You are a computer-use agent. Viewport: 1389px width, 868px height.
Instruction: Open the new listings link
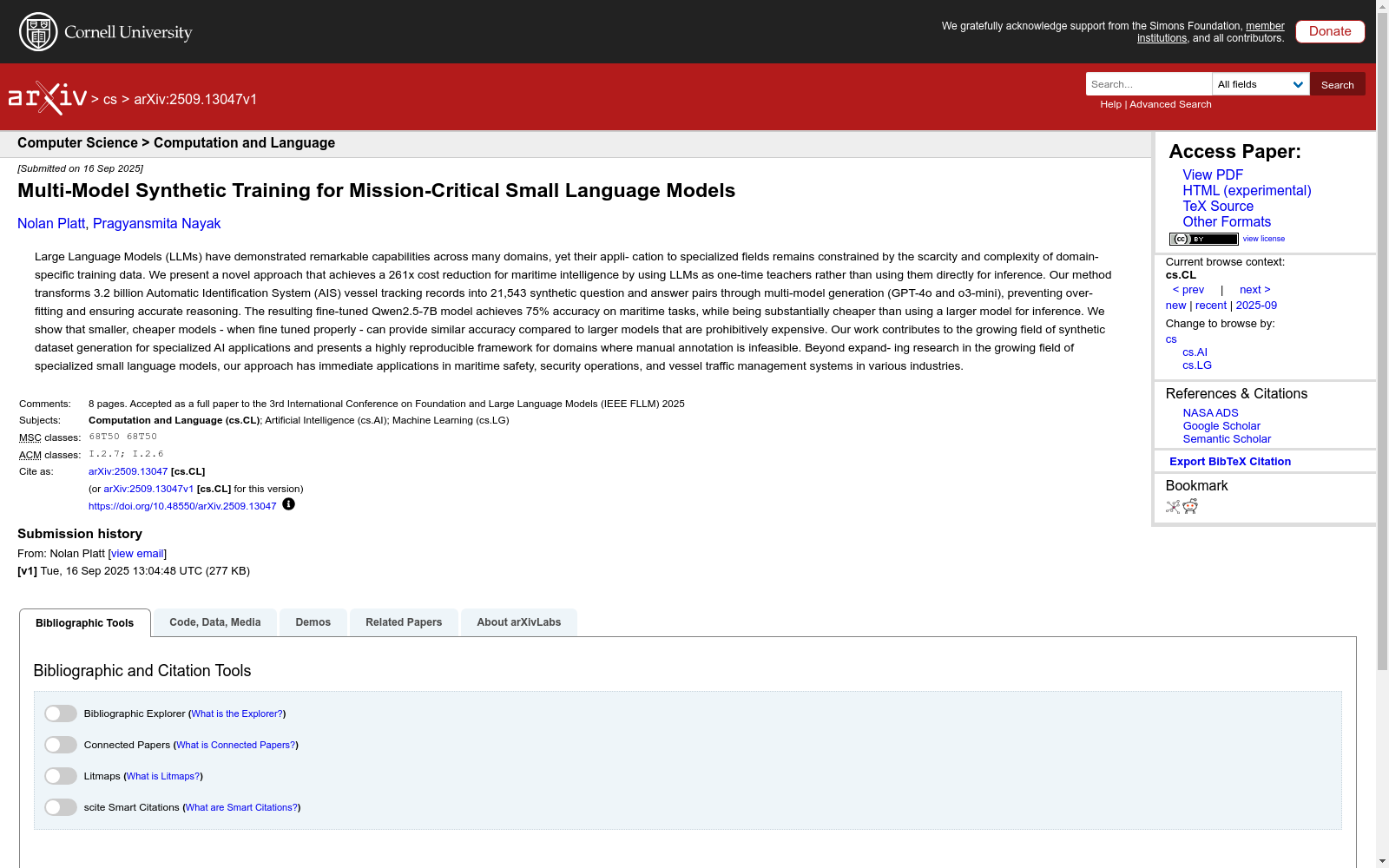[x=1175, y=306]
